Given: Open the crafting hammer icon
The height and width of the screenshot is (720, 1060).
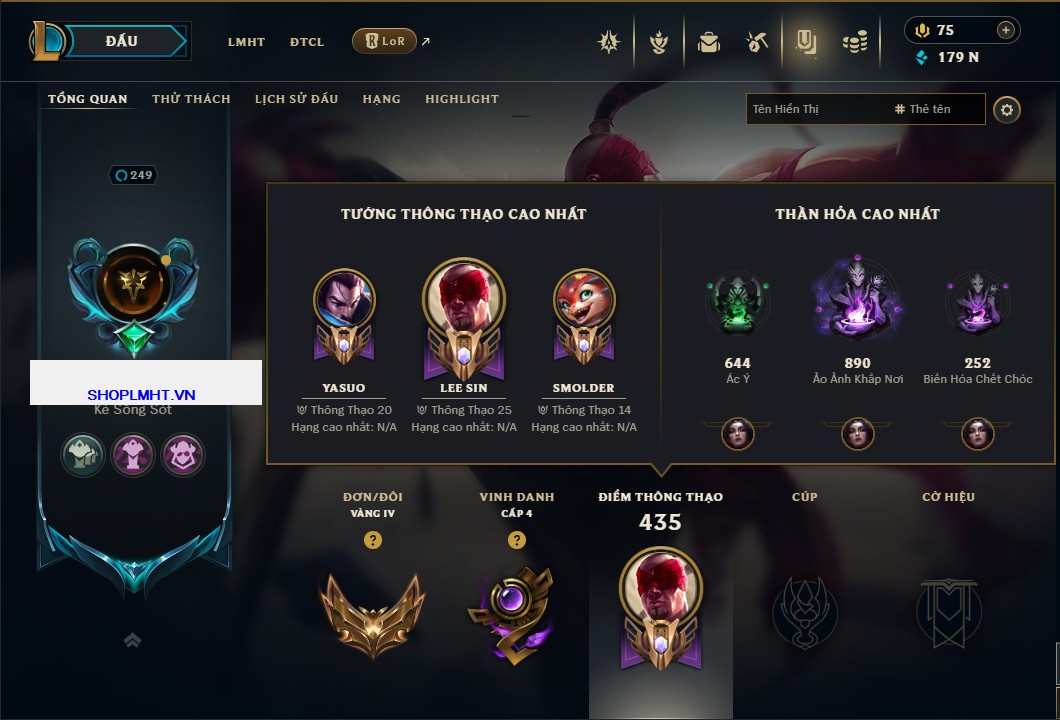Looking at the screenshot, I should pyautogui.click(x=756, y=43).
